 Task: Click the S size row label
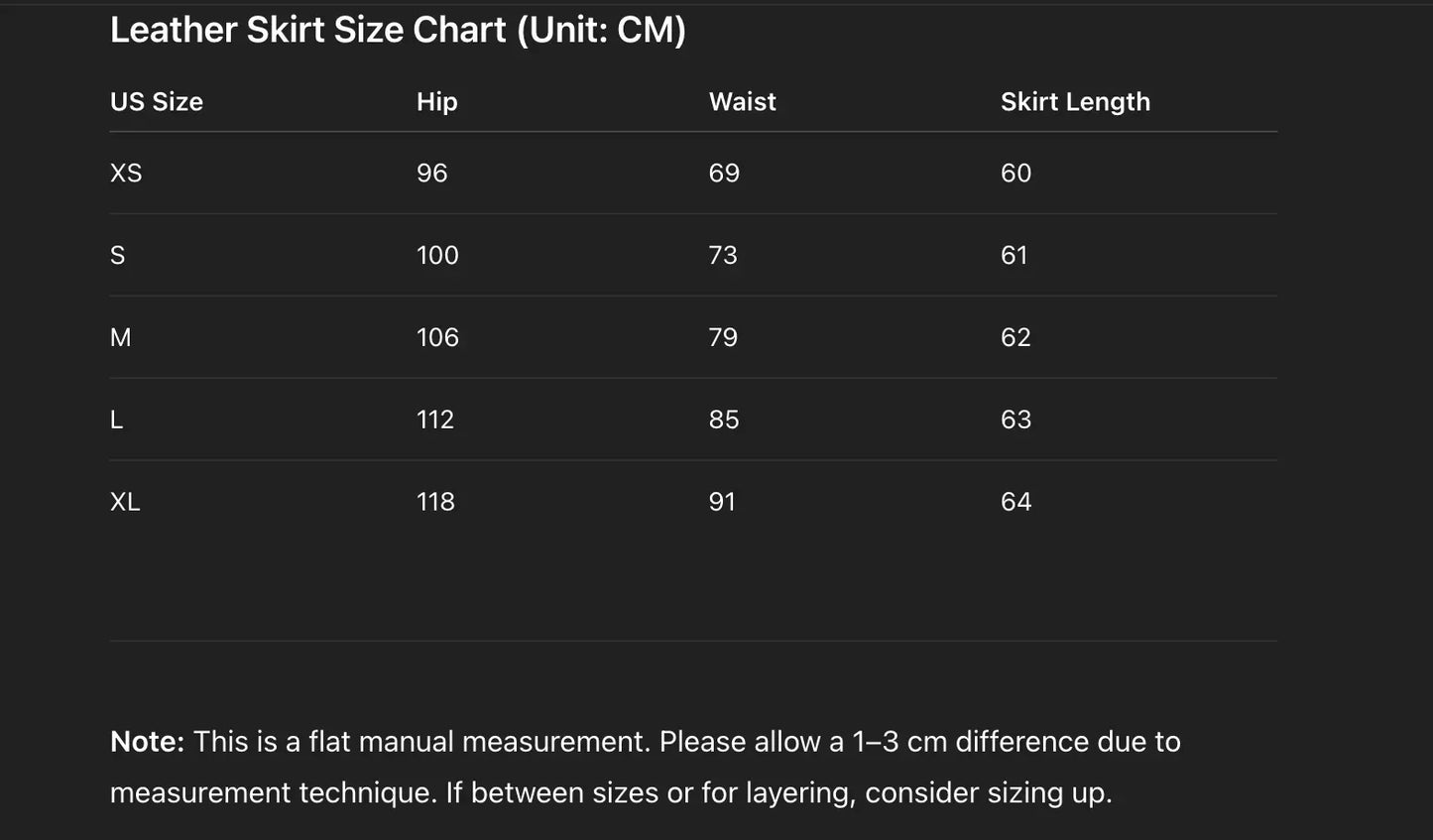tap(118, 256)
